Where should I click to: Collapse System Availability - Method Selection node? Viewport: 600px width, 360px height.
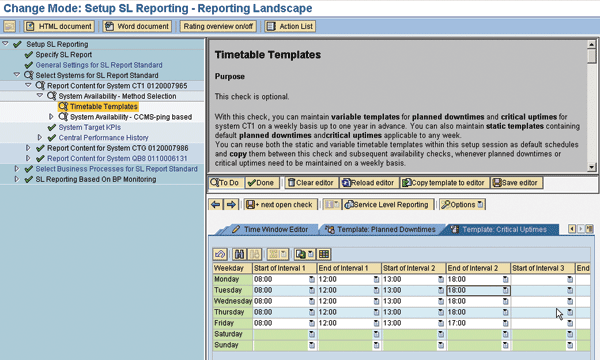(39, 95)
